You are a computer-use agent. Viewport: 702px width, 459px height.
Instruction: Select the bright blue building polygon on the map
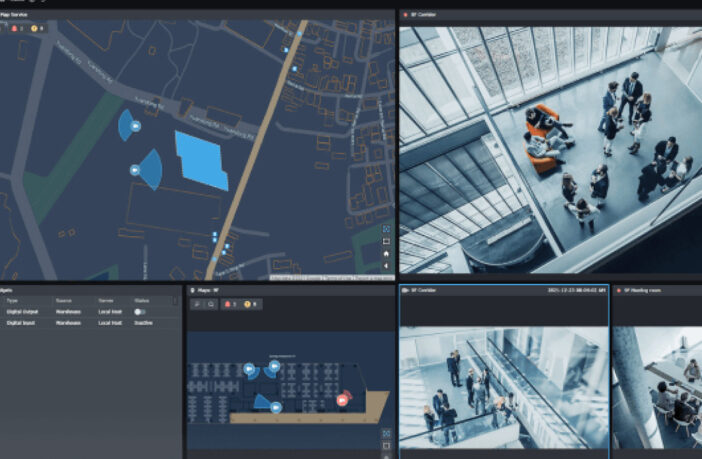[201, 161]
